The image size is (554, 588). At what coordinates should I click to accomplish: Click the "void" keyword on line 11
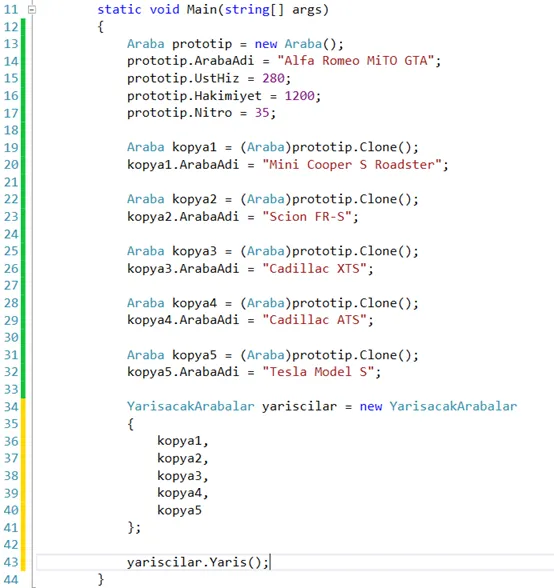(x=164, y=9)
